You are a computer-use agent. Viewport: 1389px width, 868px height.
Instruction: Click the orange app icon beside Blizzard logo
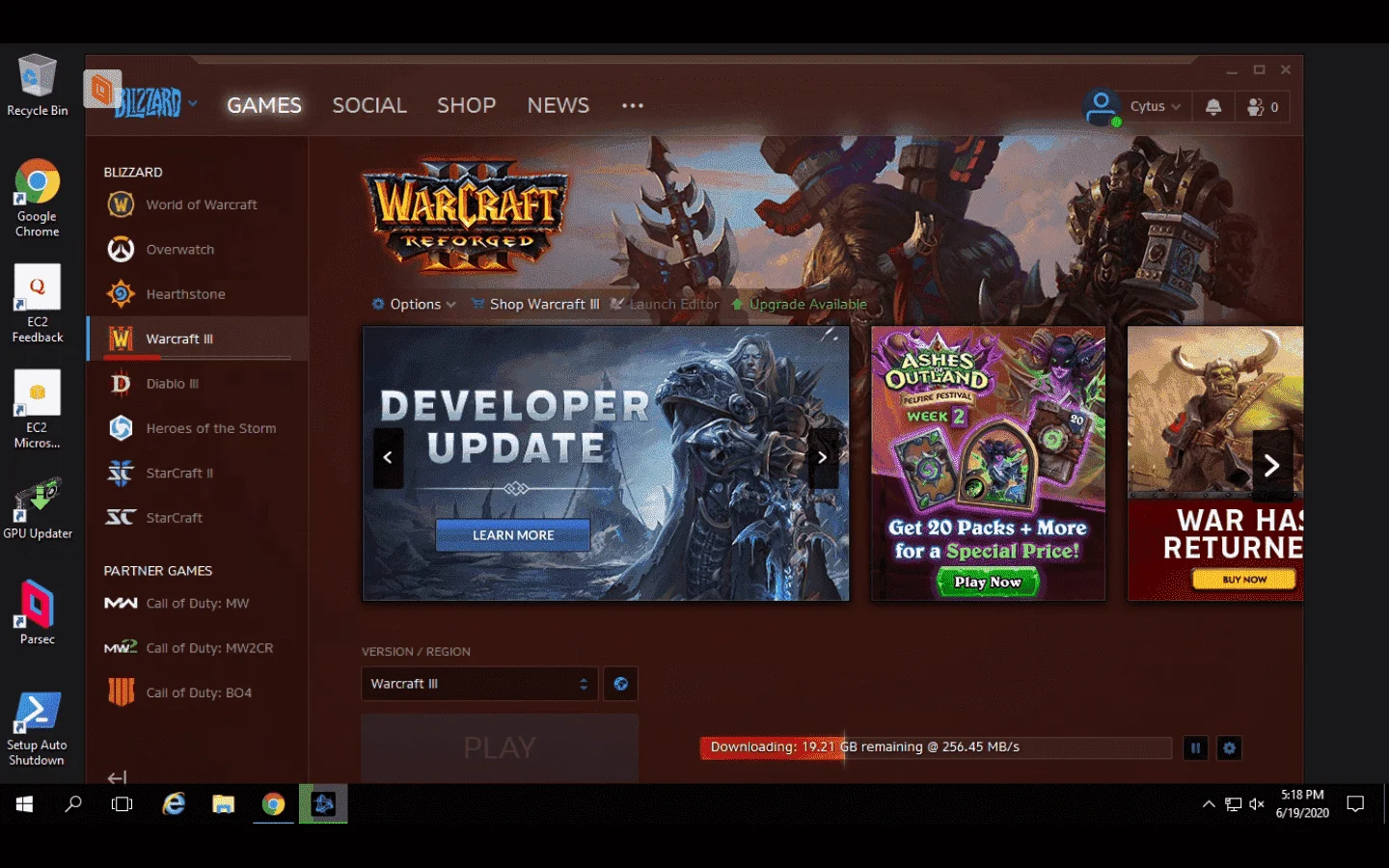tap(102, 90)
